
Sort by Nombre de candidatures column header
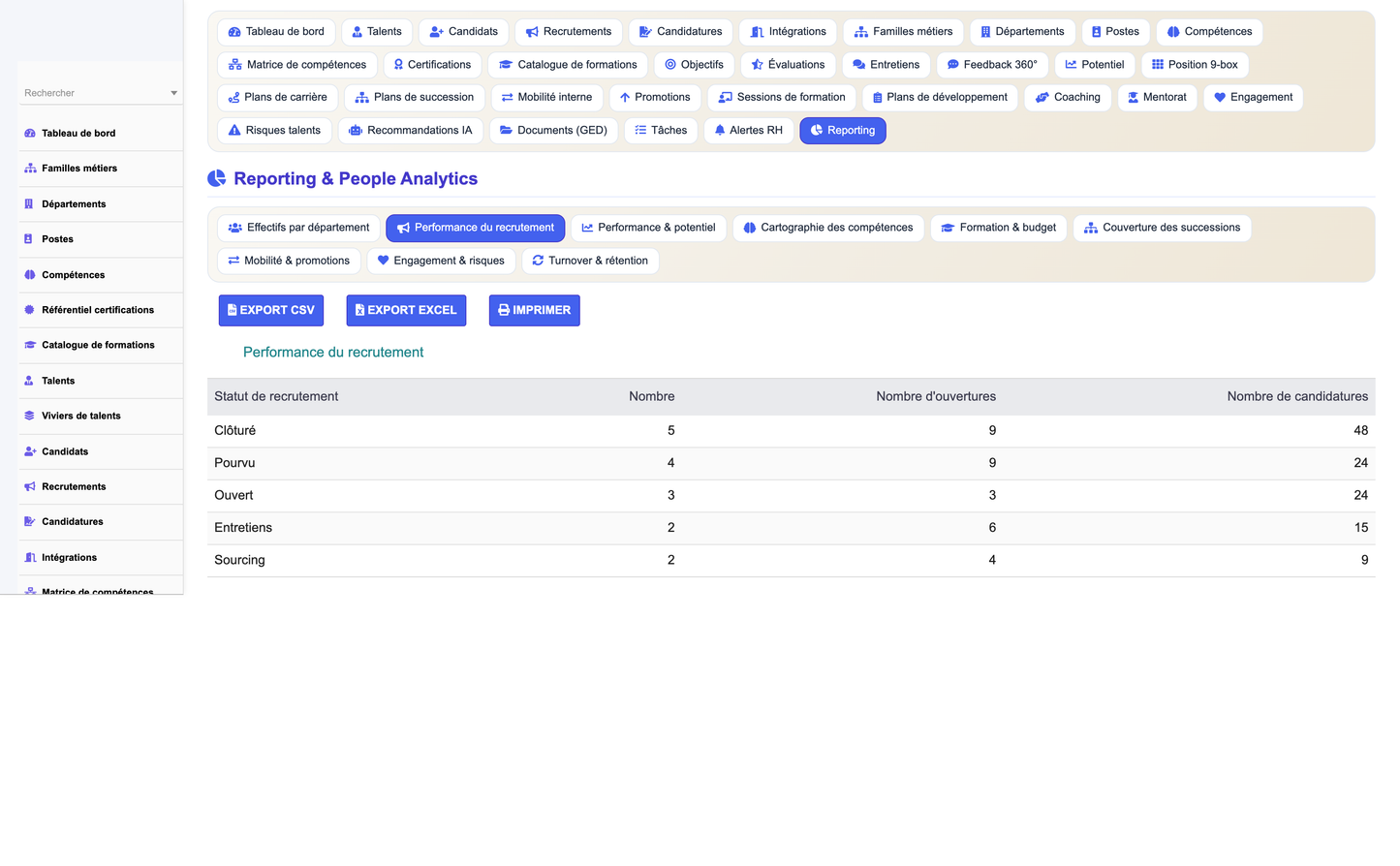coord(1297,396)
